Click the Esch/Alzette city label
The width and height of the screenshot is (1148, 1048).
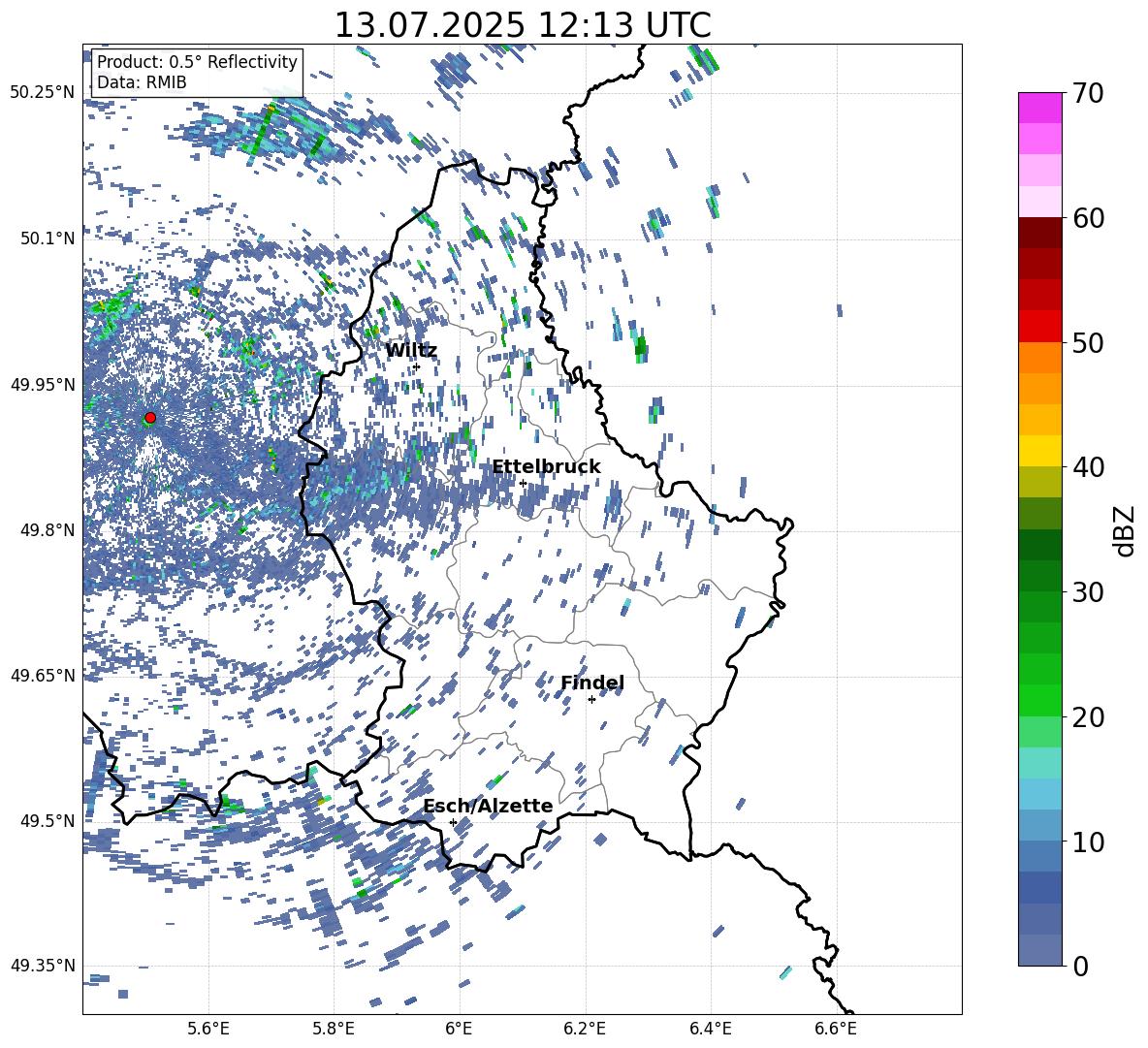click(488, 806)
